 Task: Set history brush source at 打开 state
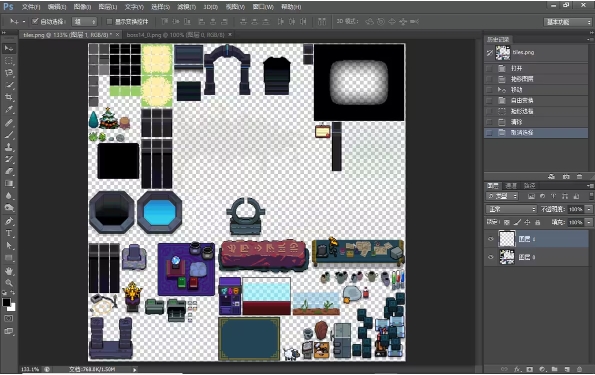[x=489, y=68]
